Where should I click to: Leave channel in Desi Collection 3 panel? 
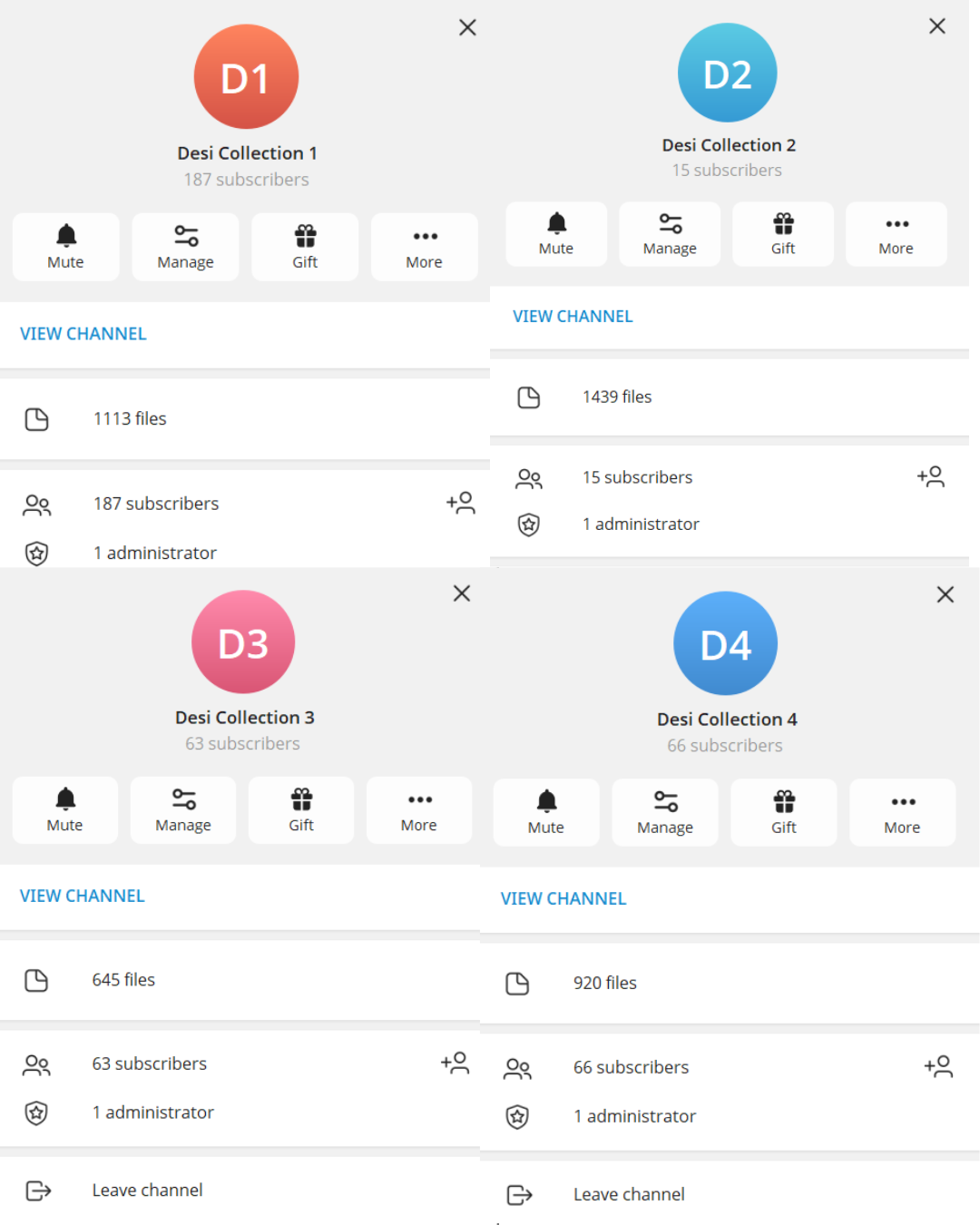coord(240,1191)
